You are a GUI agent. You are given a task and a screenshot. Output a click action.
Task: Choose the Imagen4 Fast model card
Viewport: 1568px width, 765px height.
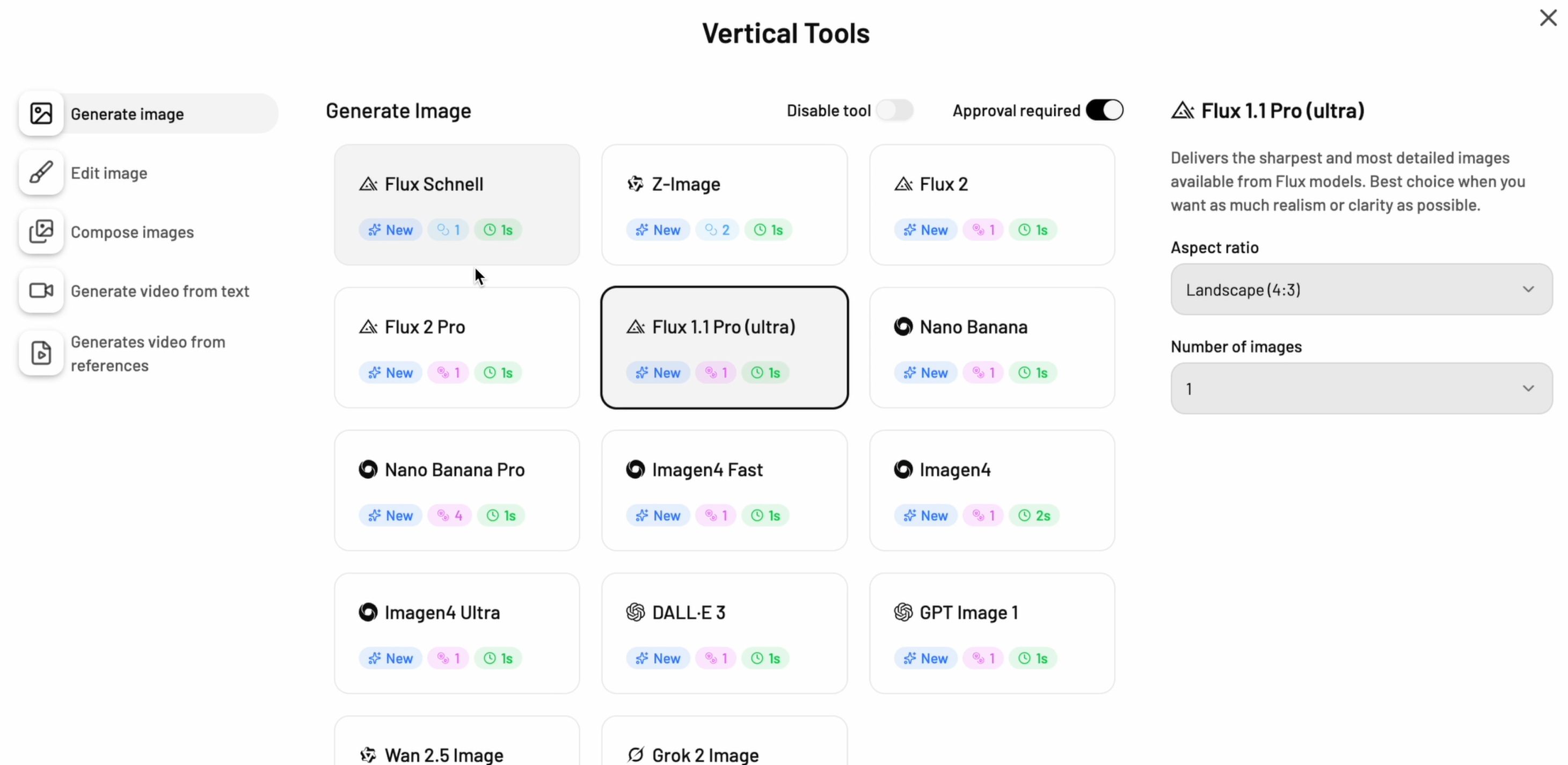click(724, 491)
